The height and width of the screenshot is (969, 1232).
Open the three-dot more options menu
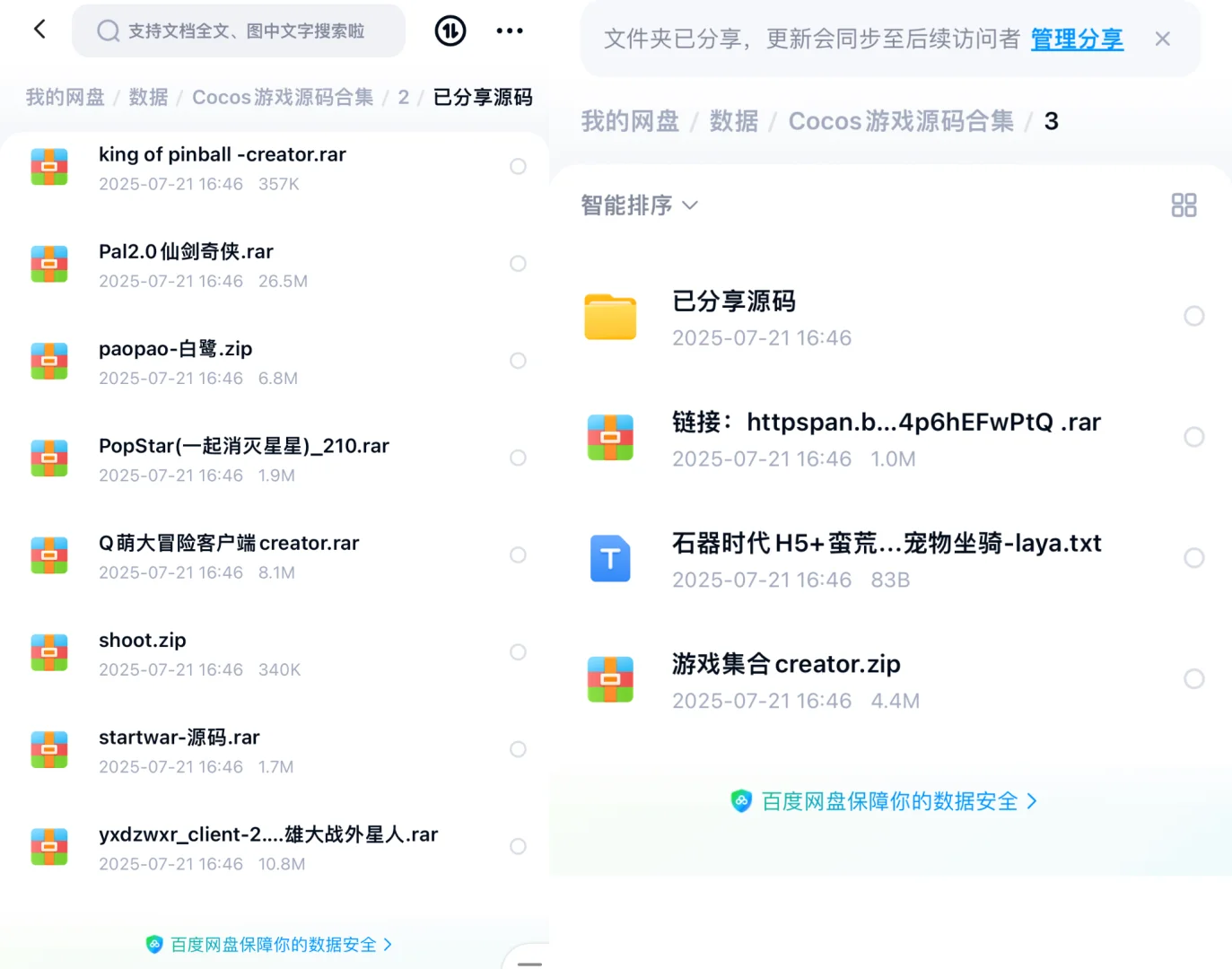point(509,30)
